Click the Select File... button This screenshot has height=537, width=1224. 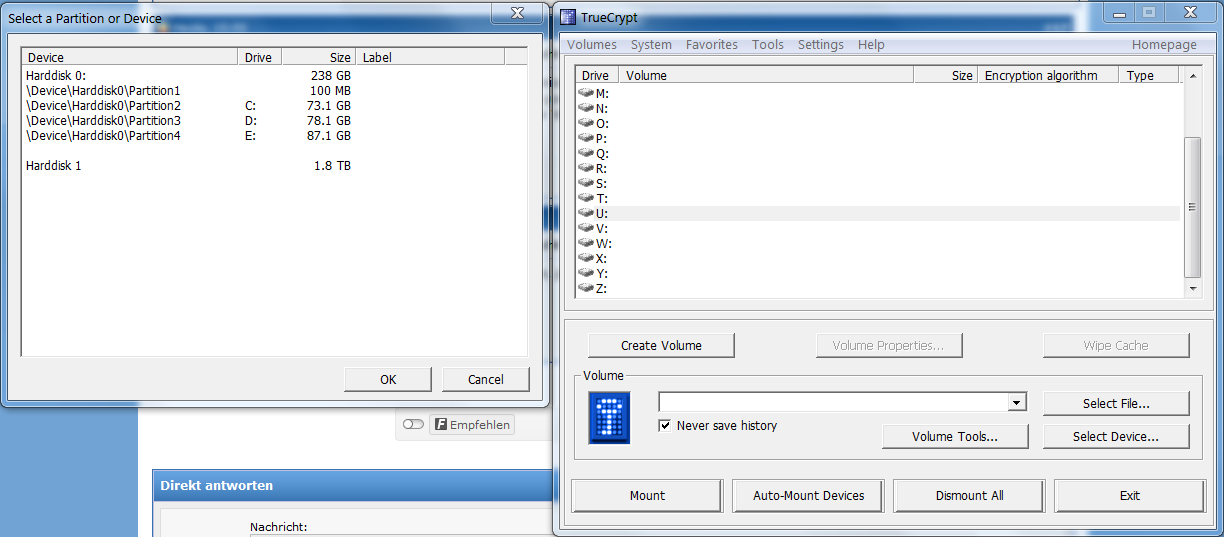1116,403
